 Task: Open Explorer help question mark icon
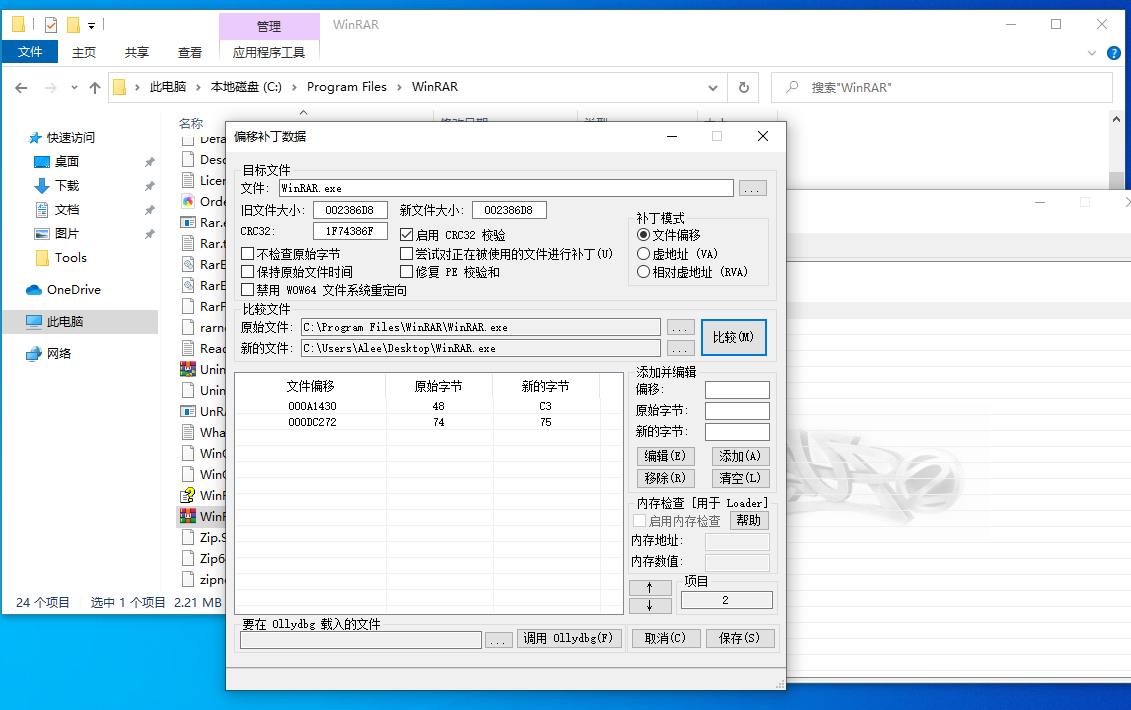pyautogui.click(x=1114, y=53)
